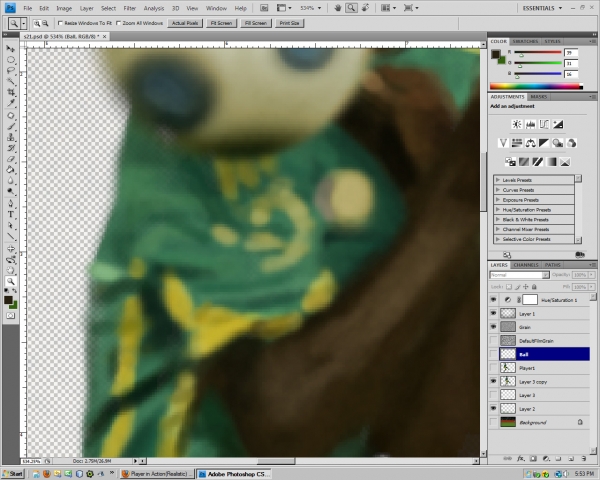The width and height of the screenshot is (600, 480).
Task: Add a Gradient Map adjustment
Action: [551, 162]
